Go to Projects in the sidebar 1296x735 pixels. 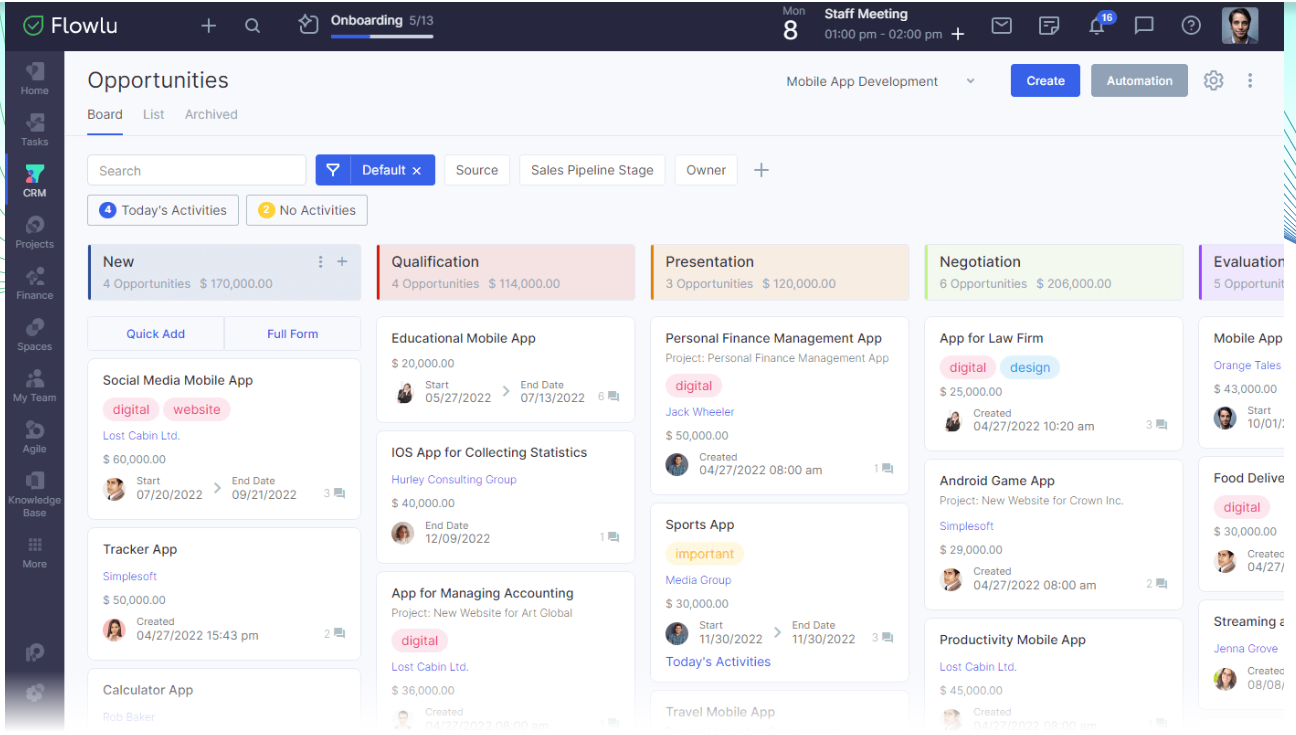click(35, 232)
